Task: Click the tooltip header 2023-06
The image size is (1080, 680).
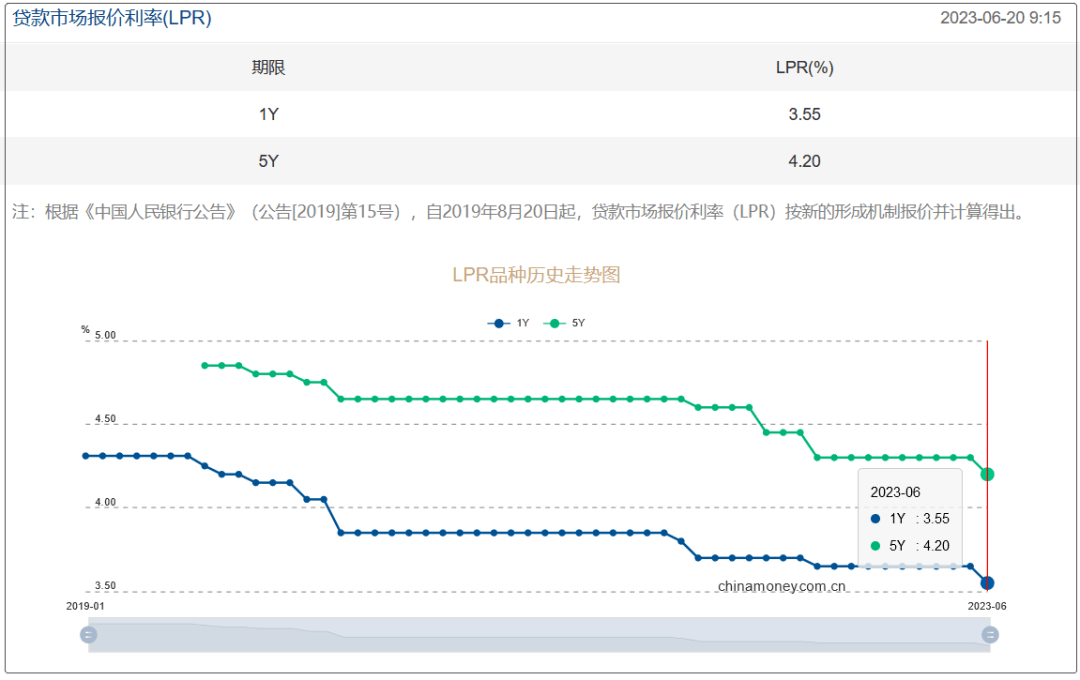Action: pos(895,492)
